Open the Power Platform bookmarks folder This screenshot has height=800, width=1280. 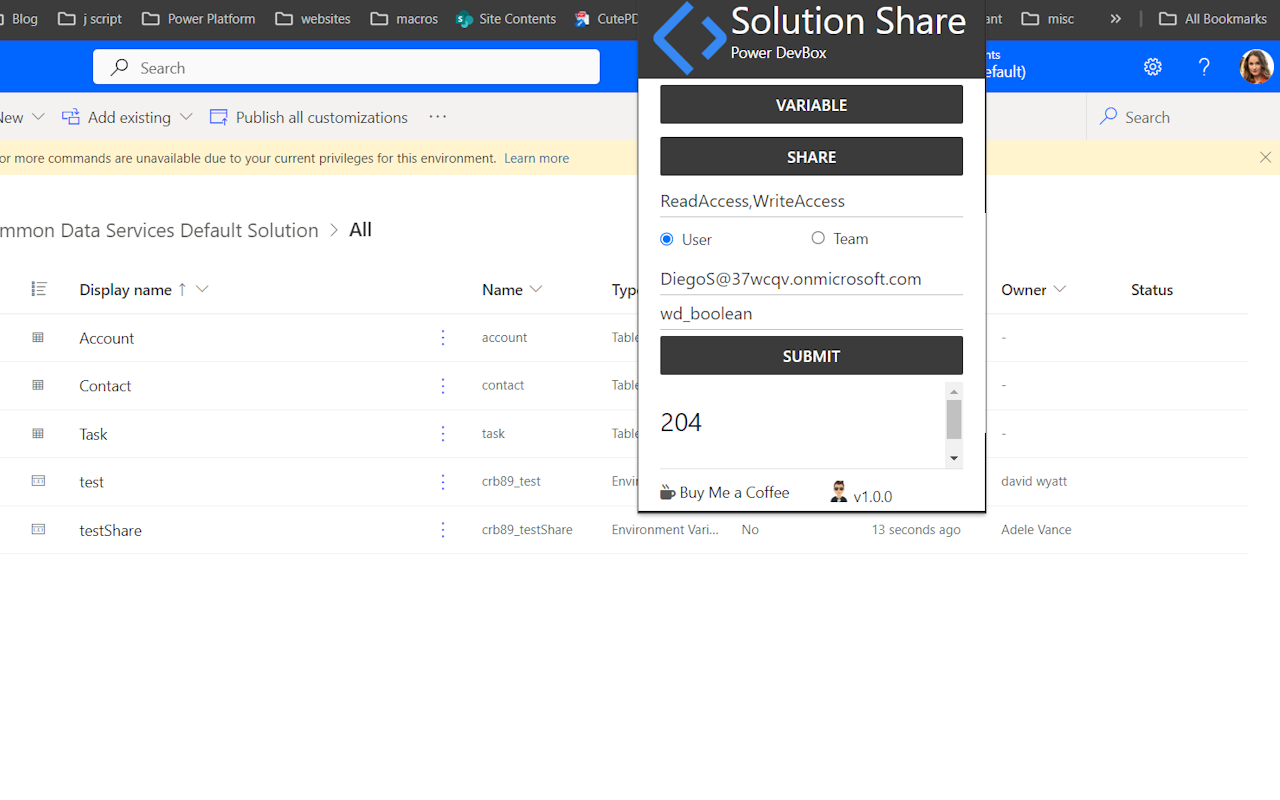198,18
